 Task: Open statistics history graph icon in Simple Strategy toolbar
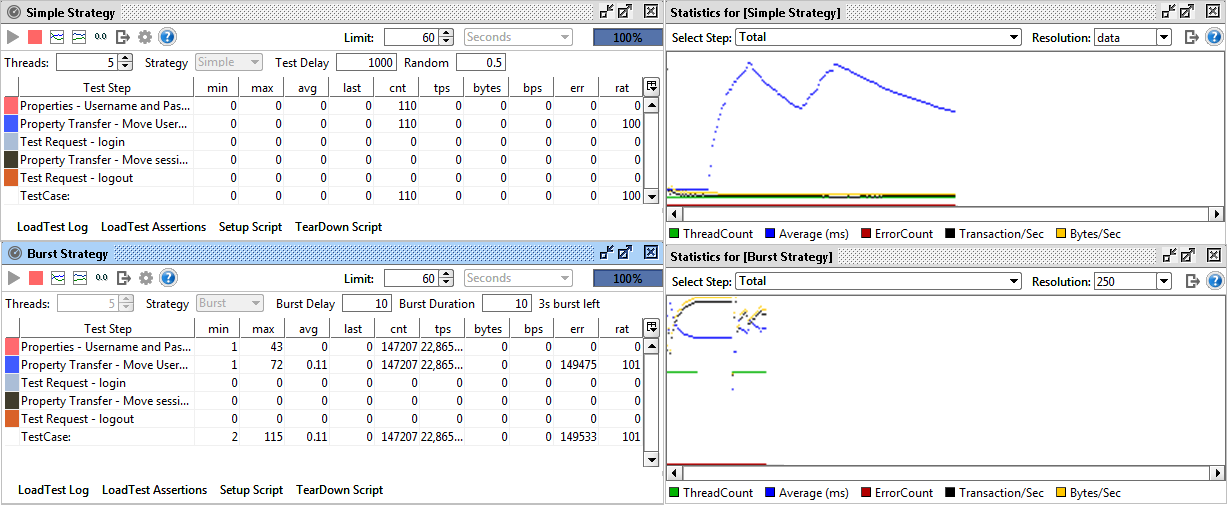pyautogui.click(x=79, y=37)
